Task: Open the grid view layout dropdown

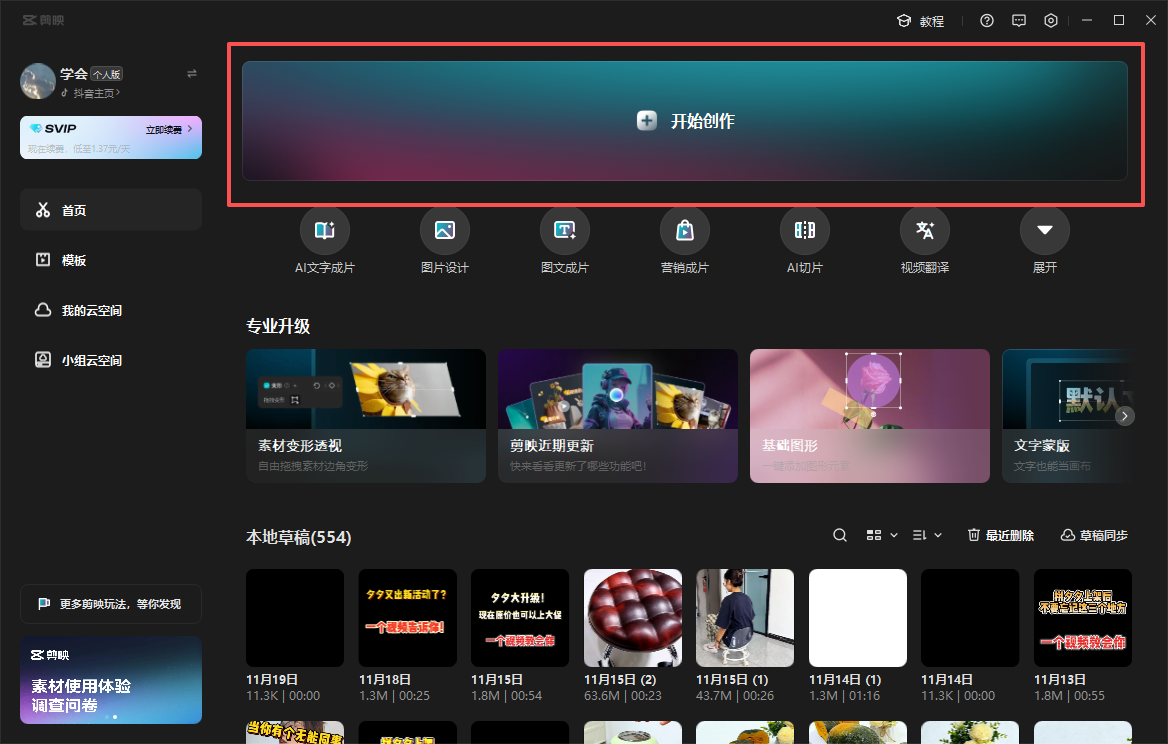Action: pyautogui.click(x=881, y=535)
